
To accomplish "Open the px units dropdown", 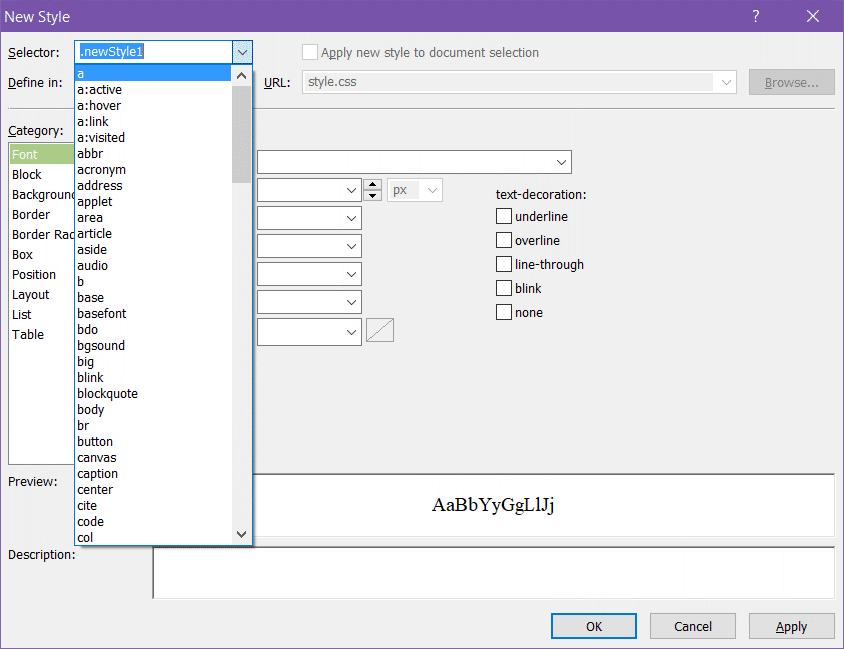I will 432,190.
